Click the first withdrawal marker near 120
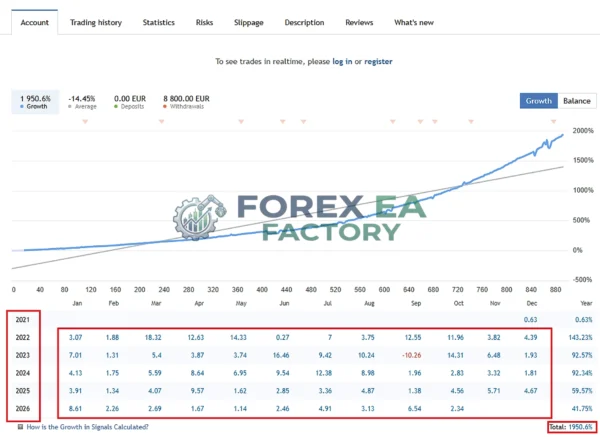This screenshot has width=600, height=437. click(x=85, y=122)
